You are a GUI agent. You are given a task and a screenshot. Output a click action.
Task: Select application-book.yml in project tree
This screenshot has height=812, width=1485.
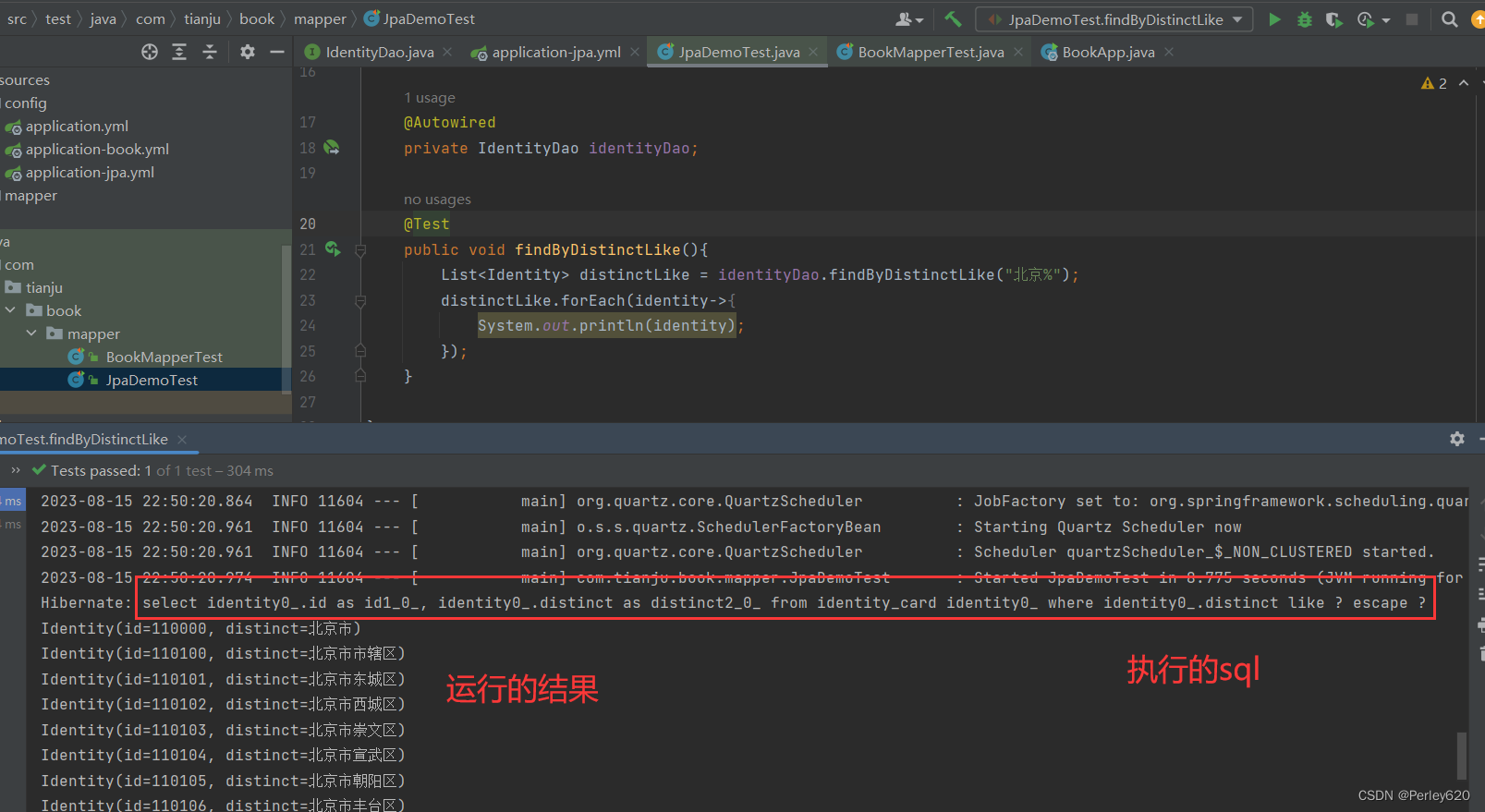[x=97, y=149]
